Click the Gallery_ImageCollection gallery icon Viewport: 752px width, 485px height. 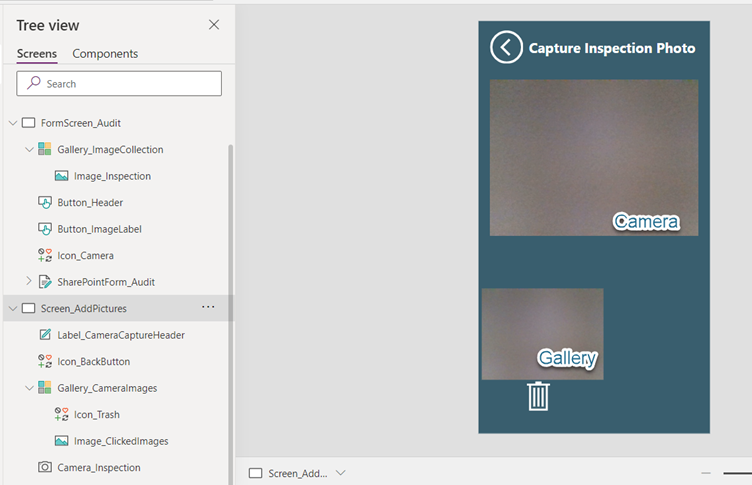(x=45, y=149)
